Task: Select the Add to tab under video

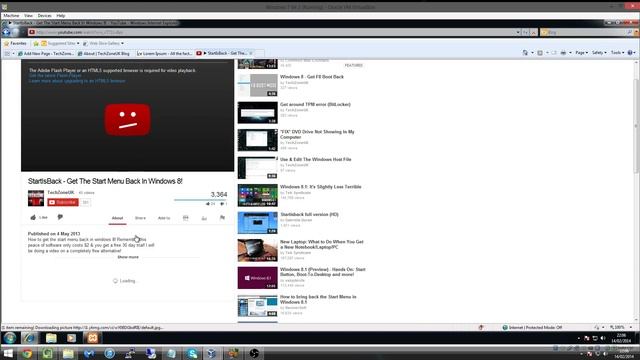Action: tap(164, 218)
